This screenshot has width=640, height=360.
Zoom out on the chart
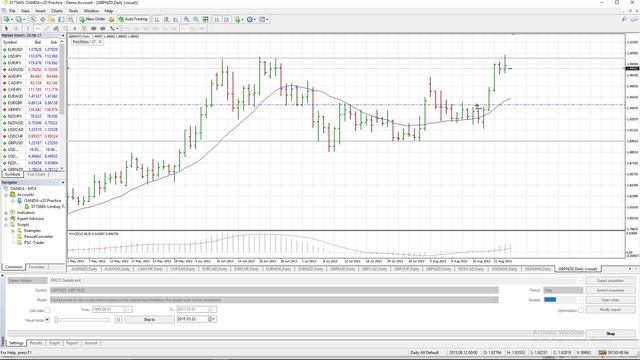[196, 19]
